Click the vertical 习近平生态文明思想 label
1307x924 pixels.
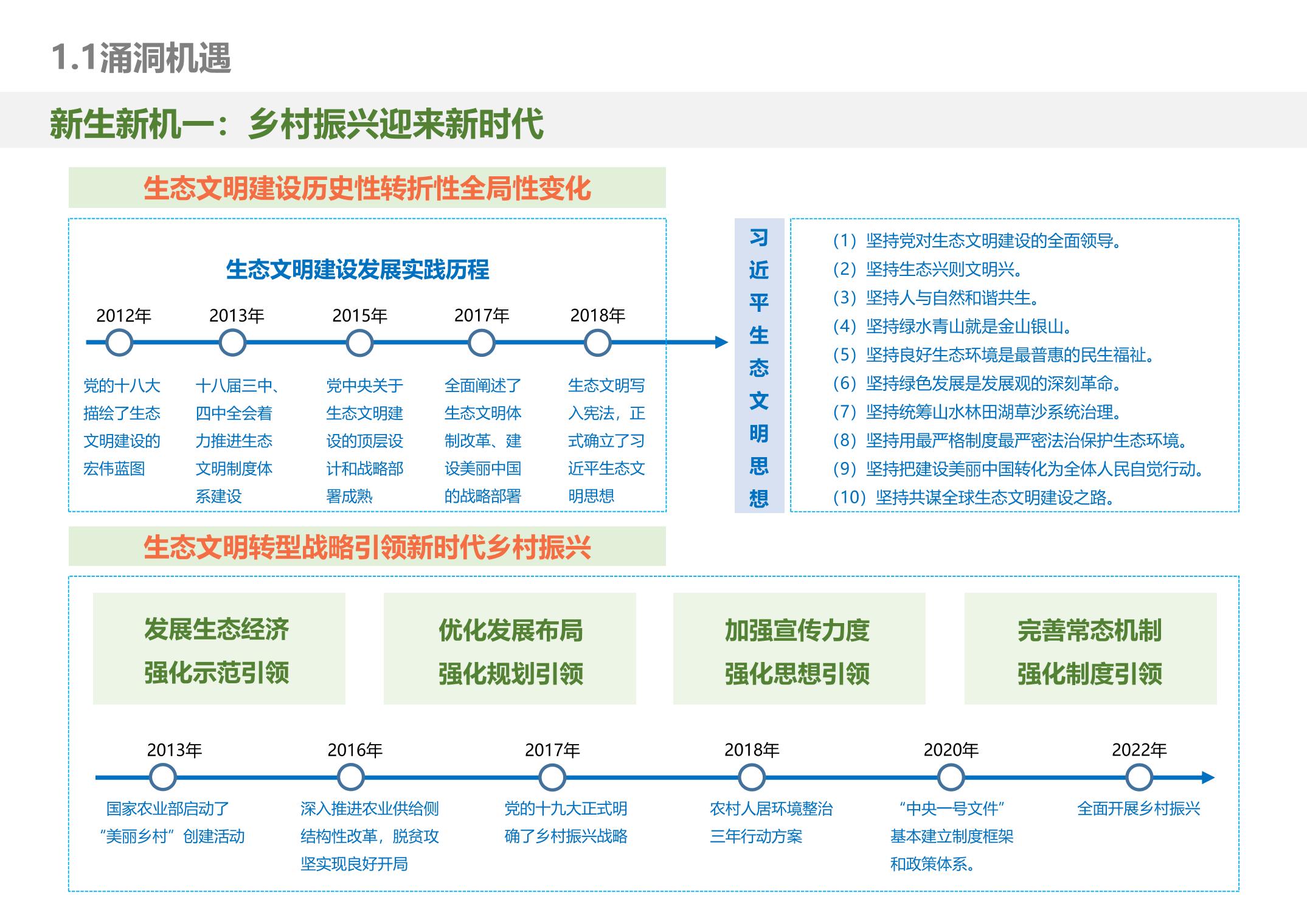(x=759, y=366)
